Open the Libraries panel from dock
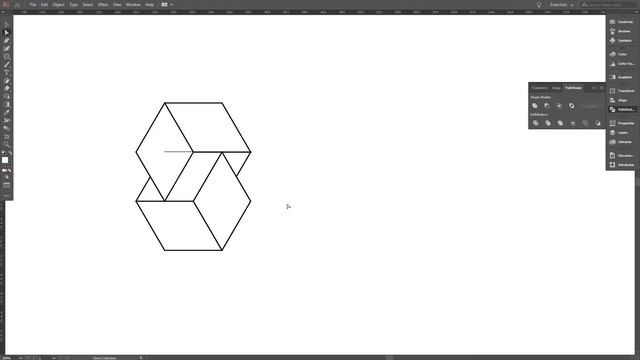This screenshot has width=640, height=360. (621, 142)
